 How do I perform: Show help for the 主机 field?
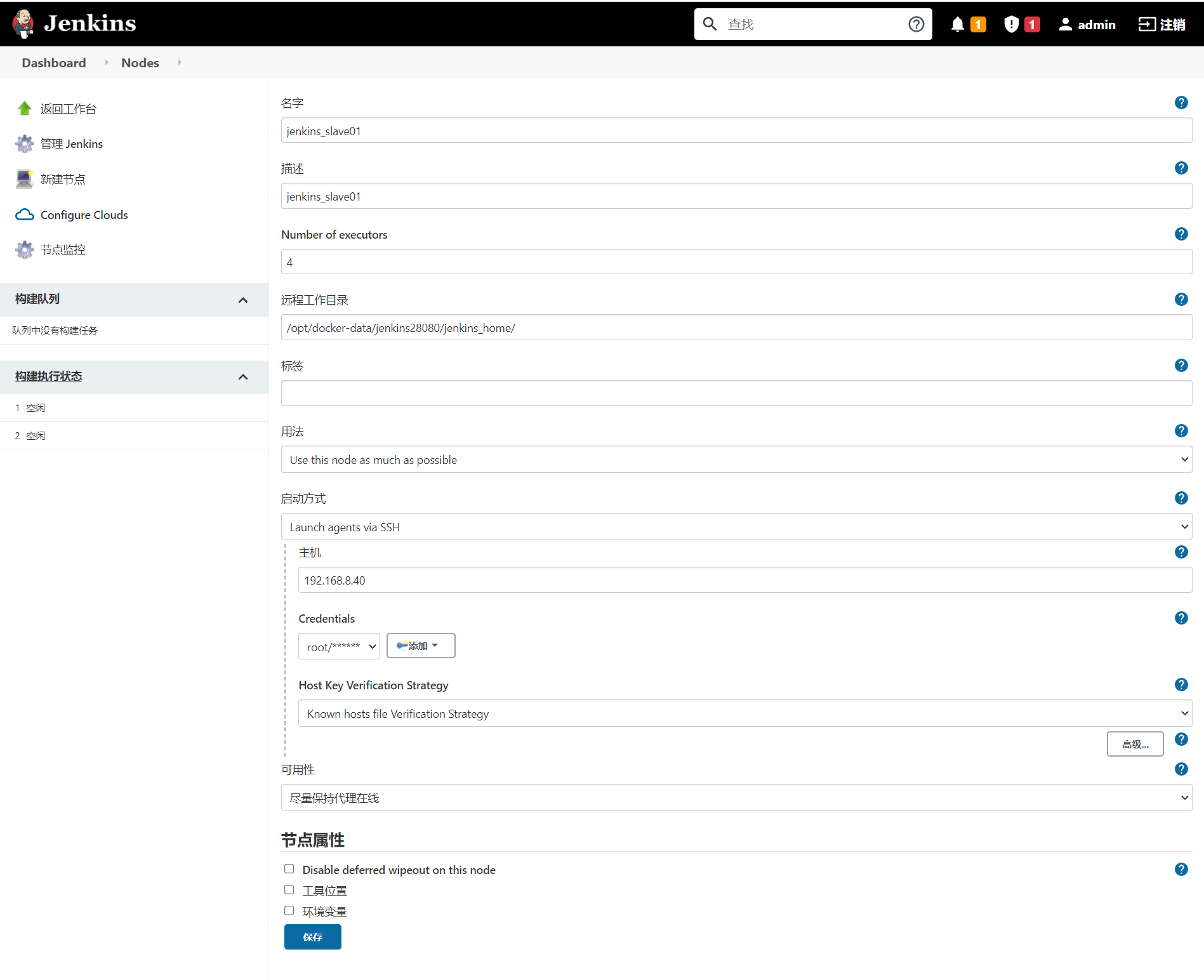click(x=1181, y=552)
